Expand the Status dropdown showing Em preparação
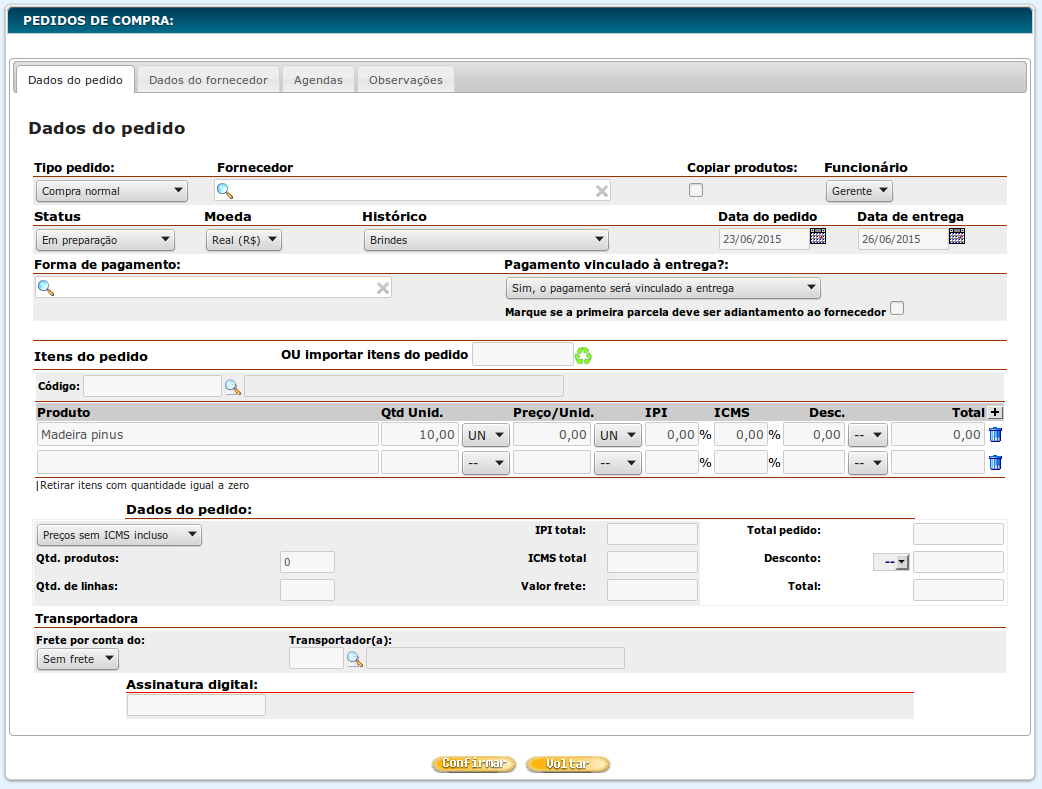 click(x=105, y=240)
